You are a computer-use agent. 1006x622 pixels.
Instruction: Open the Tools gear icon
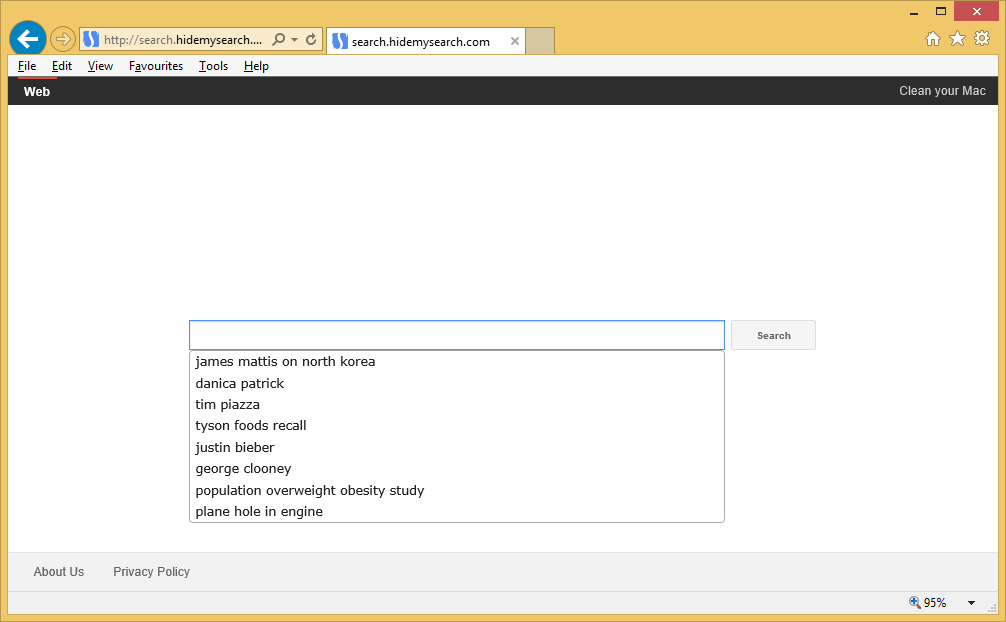(x=982, y=39)
